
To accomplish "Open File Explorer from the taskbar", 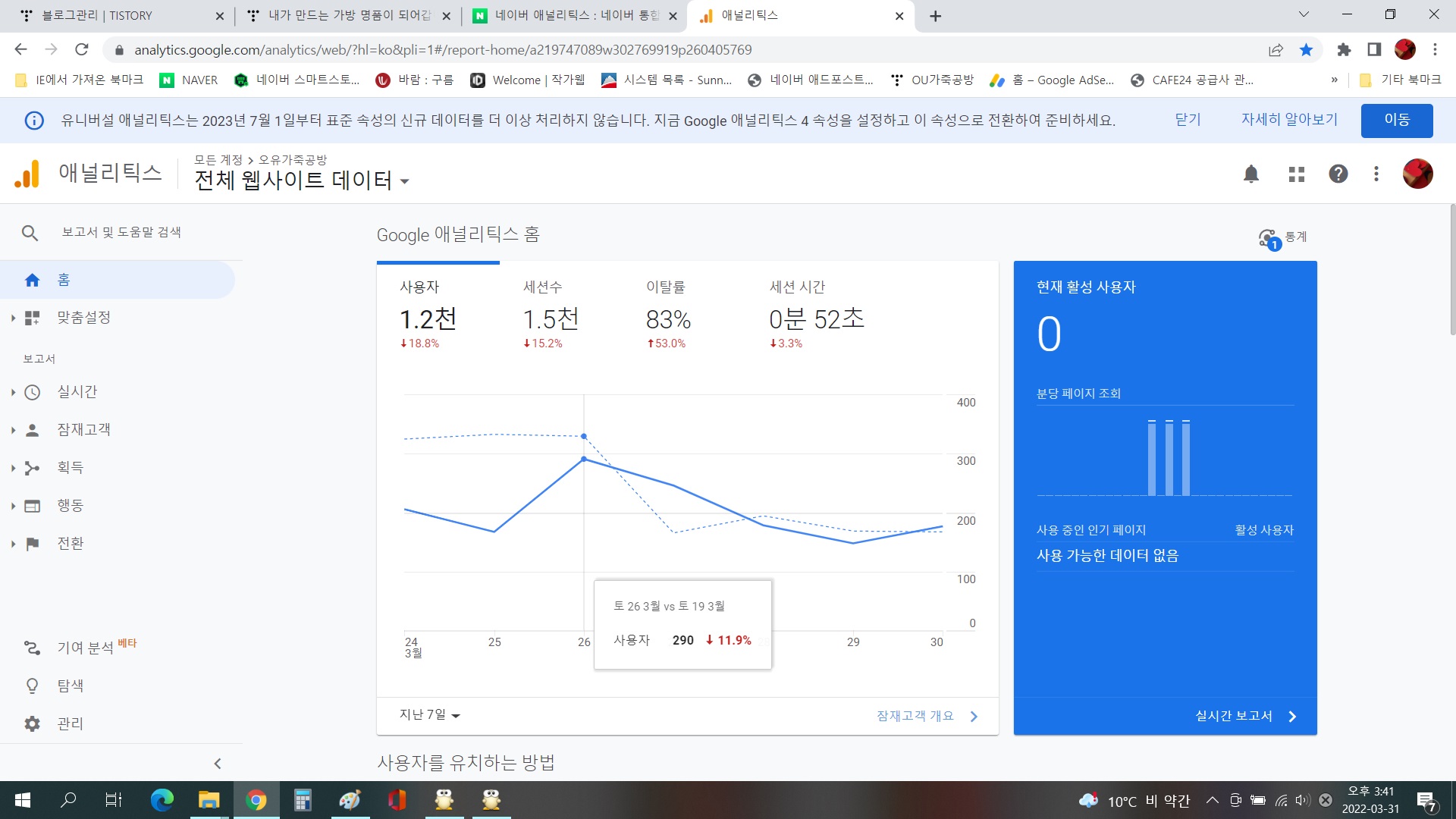I will 209,800.
